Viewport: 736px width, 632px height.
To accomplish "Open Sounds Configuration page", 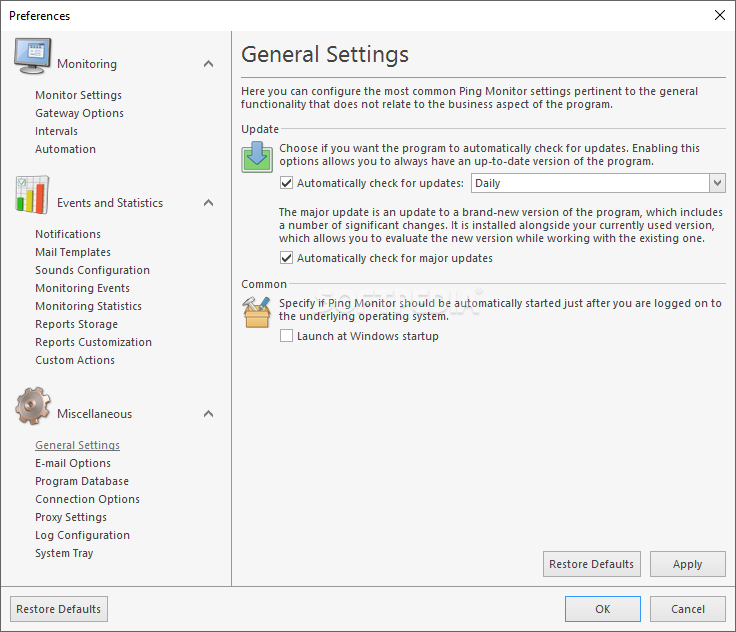I will [x=92, y=270].
